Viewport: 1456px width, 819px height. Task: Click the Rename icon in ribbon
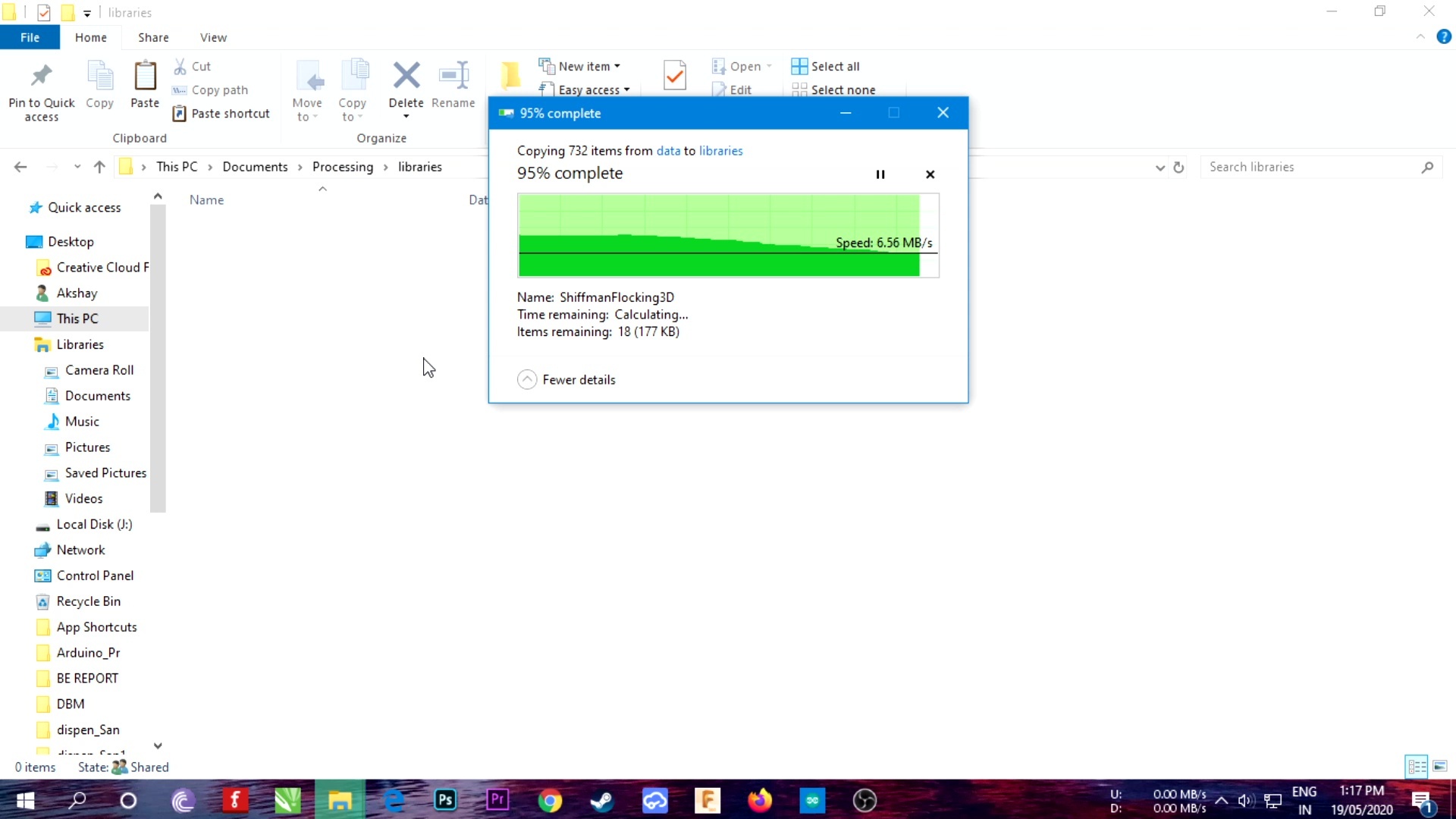[x=453, y=76]
